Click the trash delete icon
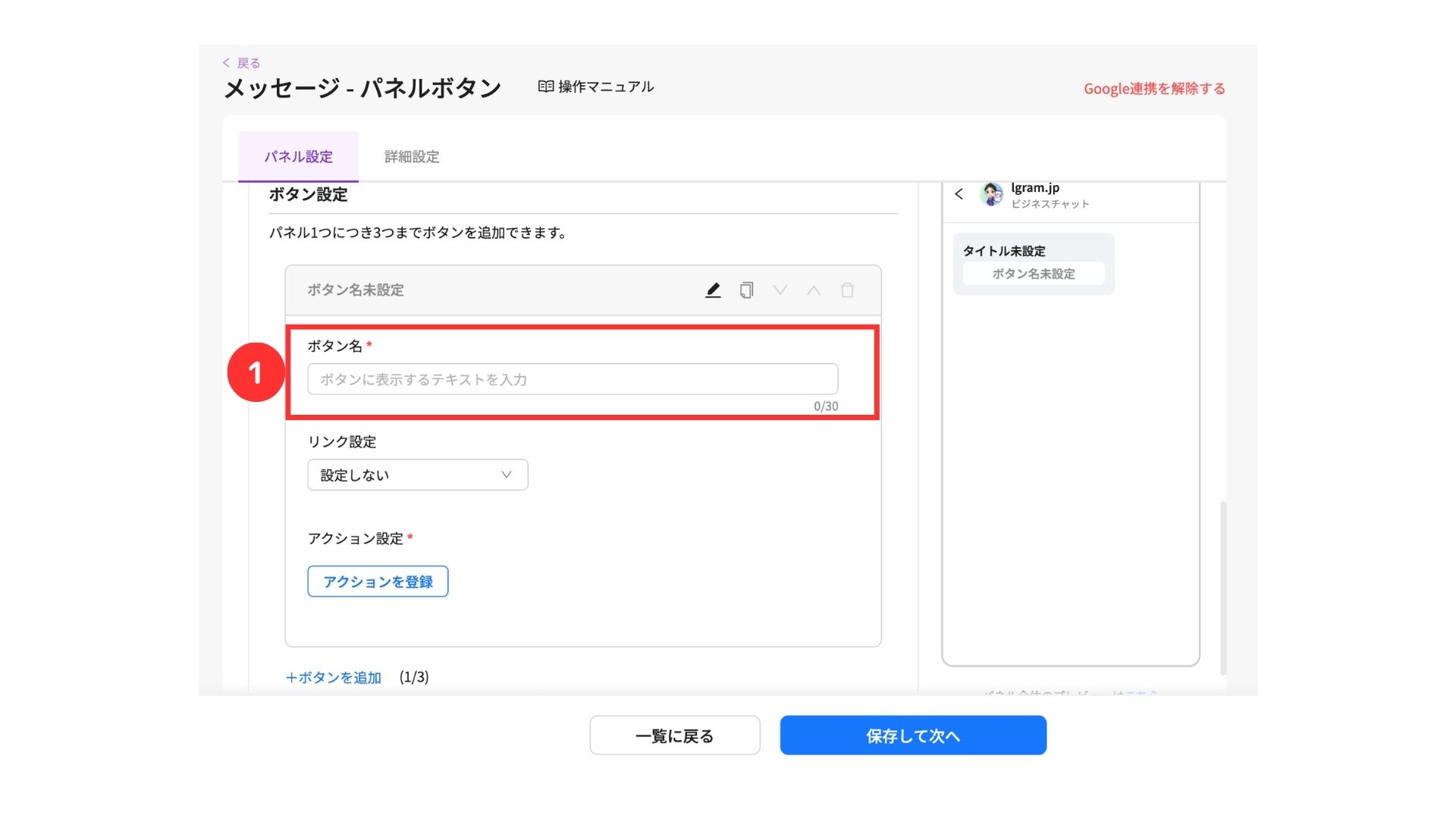 [847, 290]
